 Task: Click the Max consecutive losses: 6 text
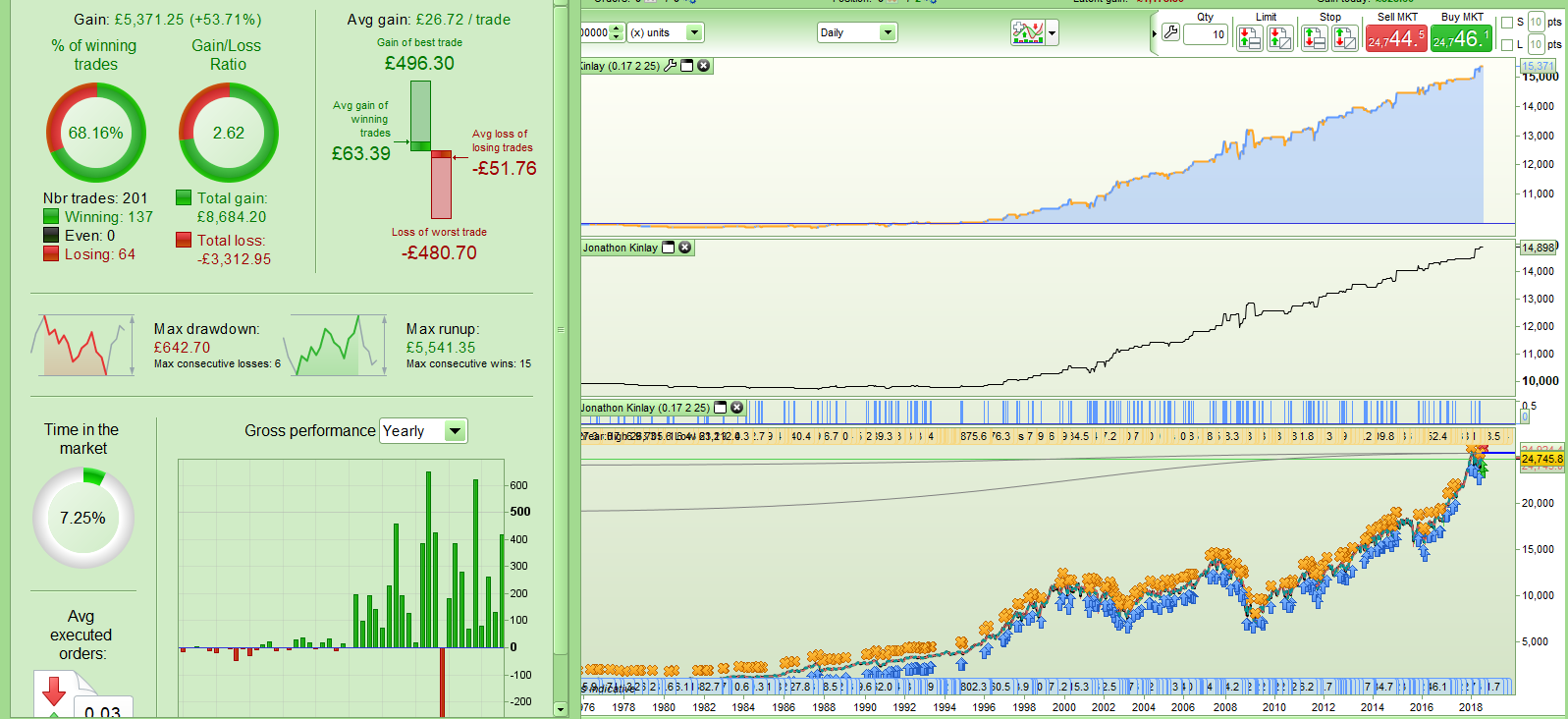[217, 364]
